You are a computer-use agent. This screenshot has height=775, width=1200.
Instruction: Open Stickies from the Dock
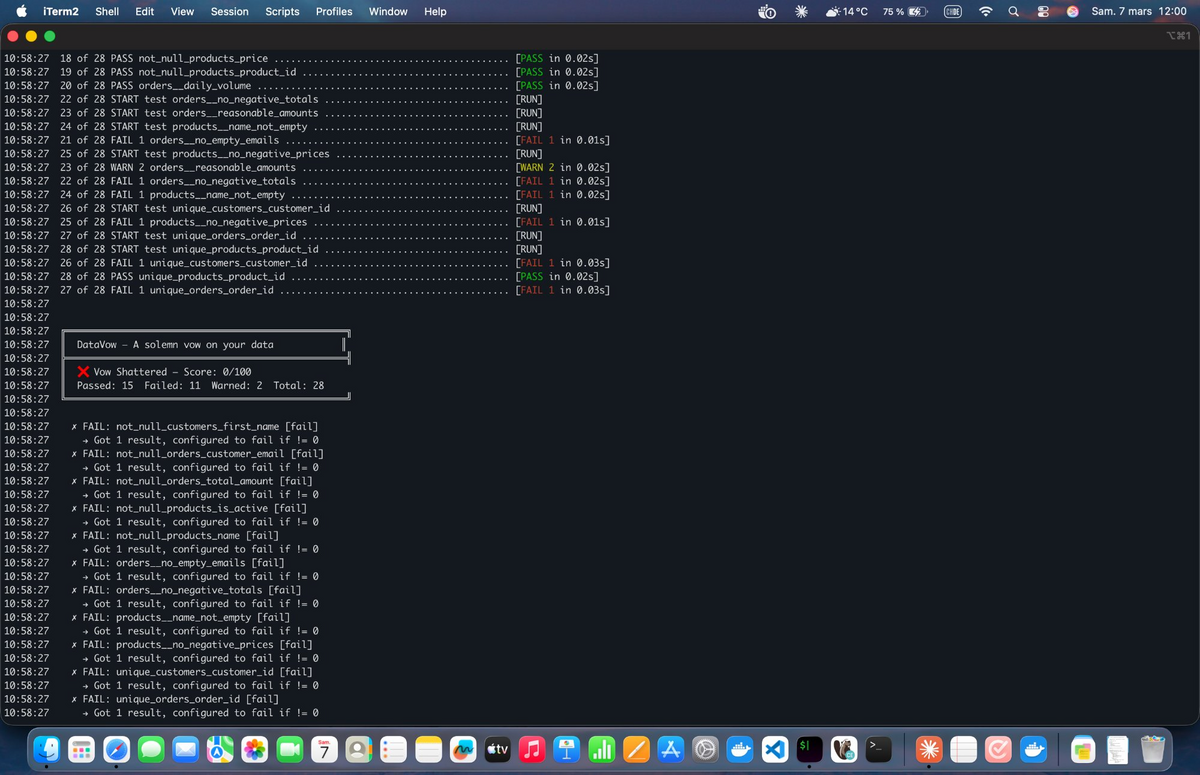(x=1083, y=748)
